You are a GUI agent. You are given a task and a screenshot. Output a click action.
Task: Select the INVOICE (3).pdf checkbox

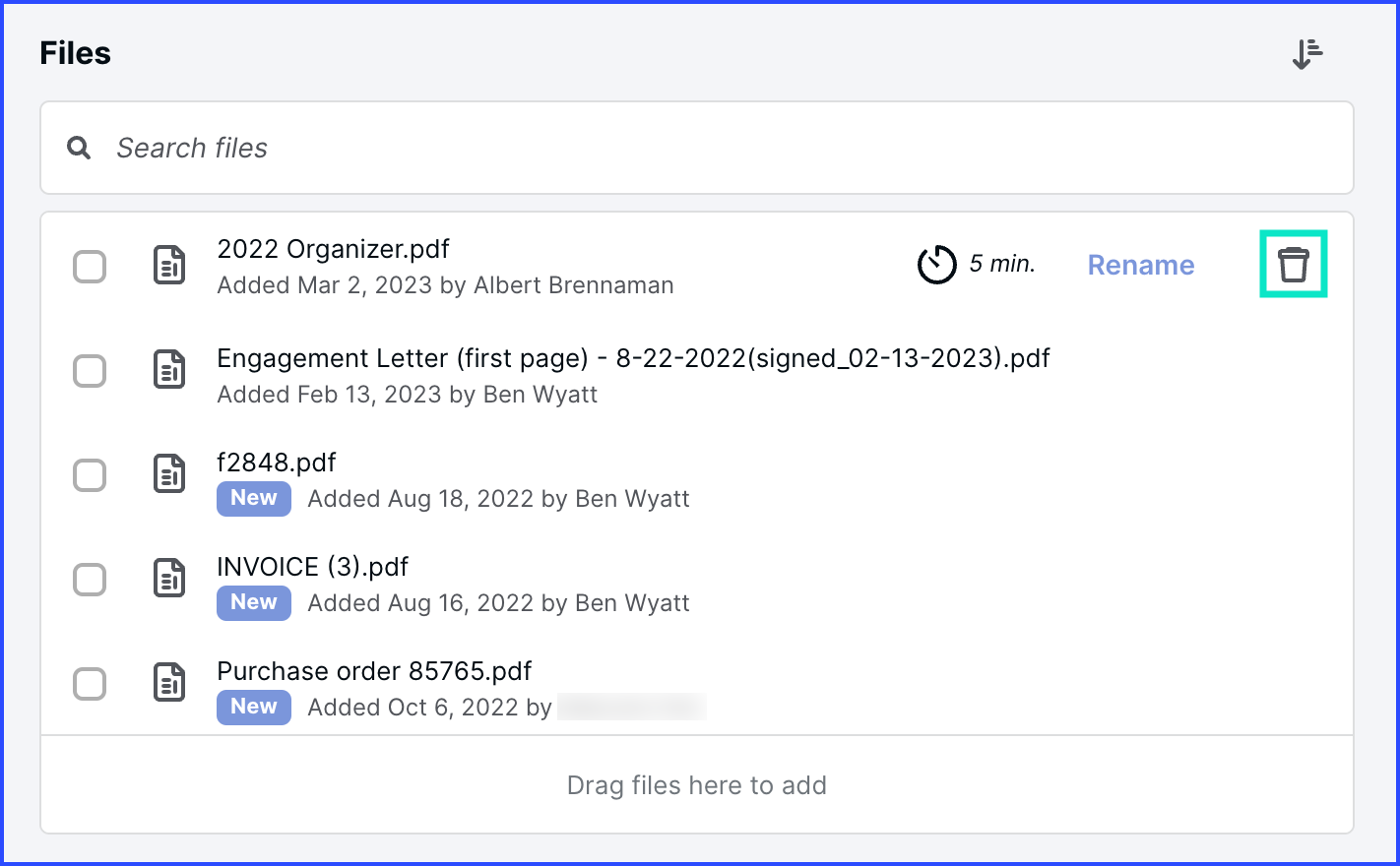point(90,580)
